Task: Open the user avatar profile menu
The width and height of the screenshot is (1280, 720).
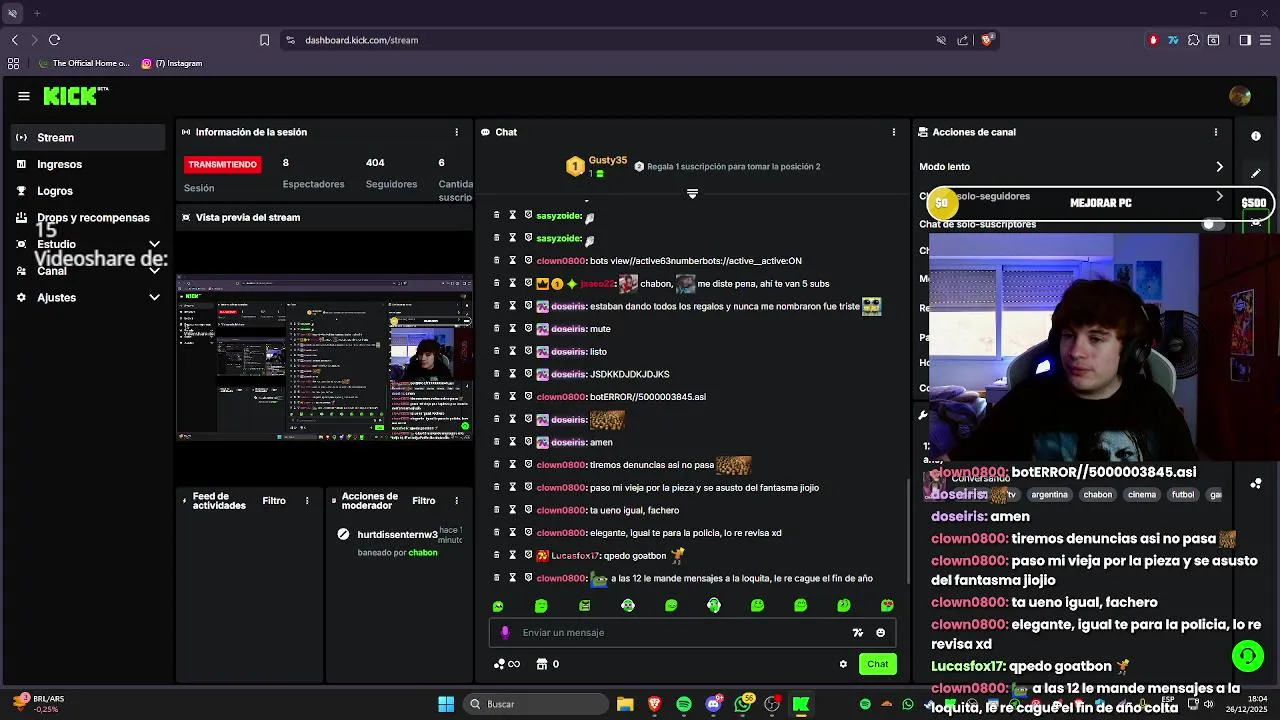Action: (1240, 96)
